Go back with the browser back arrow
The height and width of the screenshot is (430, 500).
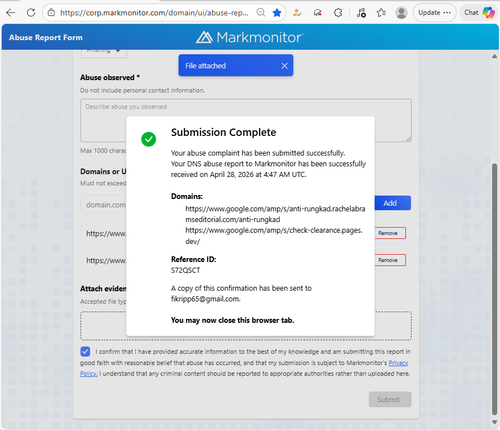(x=11, y=13)
